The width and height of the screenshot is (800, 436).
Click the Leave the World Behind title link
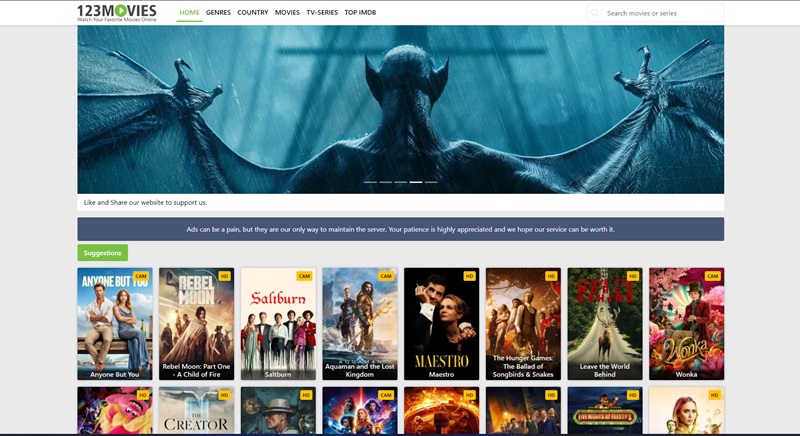click(605, 370)
